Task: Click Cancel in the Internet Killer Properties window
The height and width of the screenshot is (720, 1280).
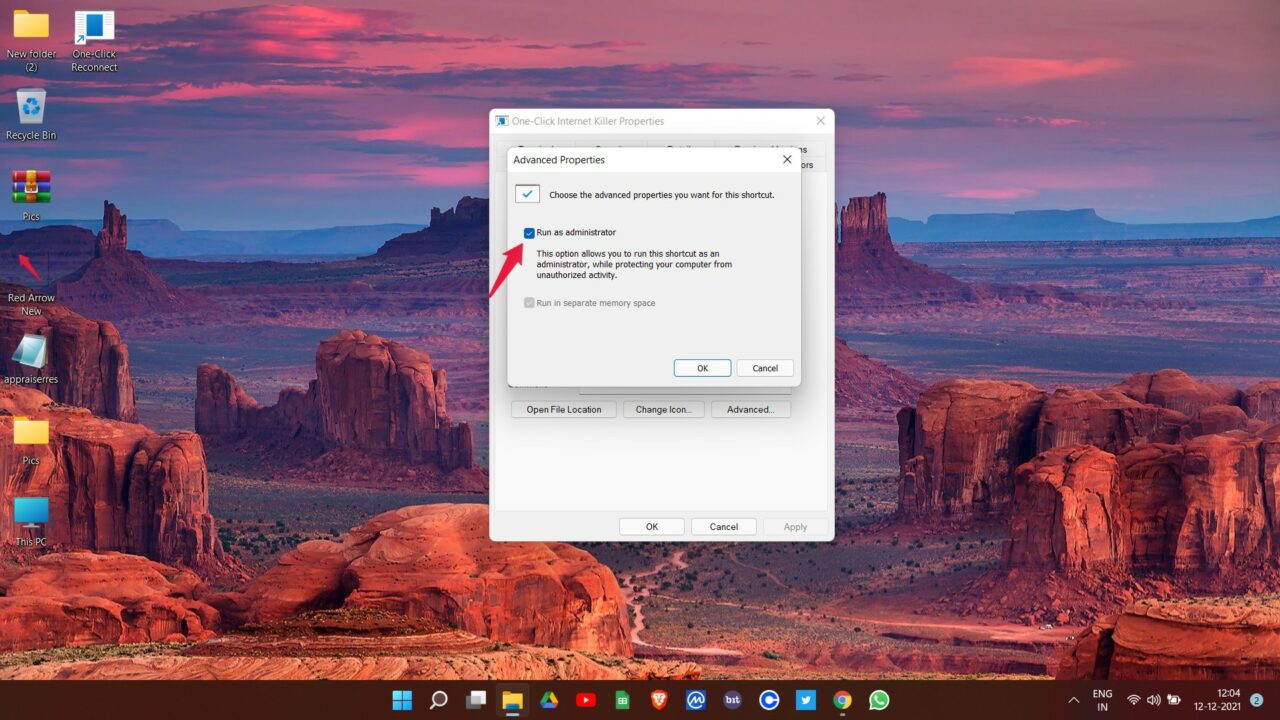Action: click(x=724, y=526)
